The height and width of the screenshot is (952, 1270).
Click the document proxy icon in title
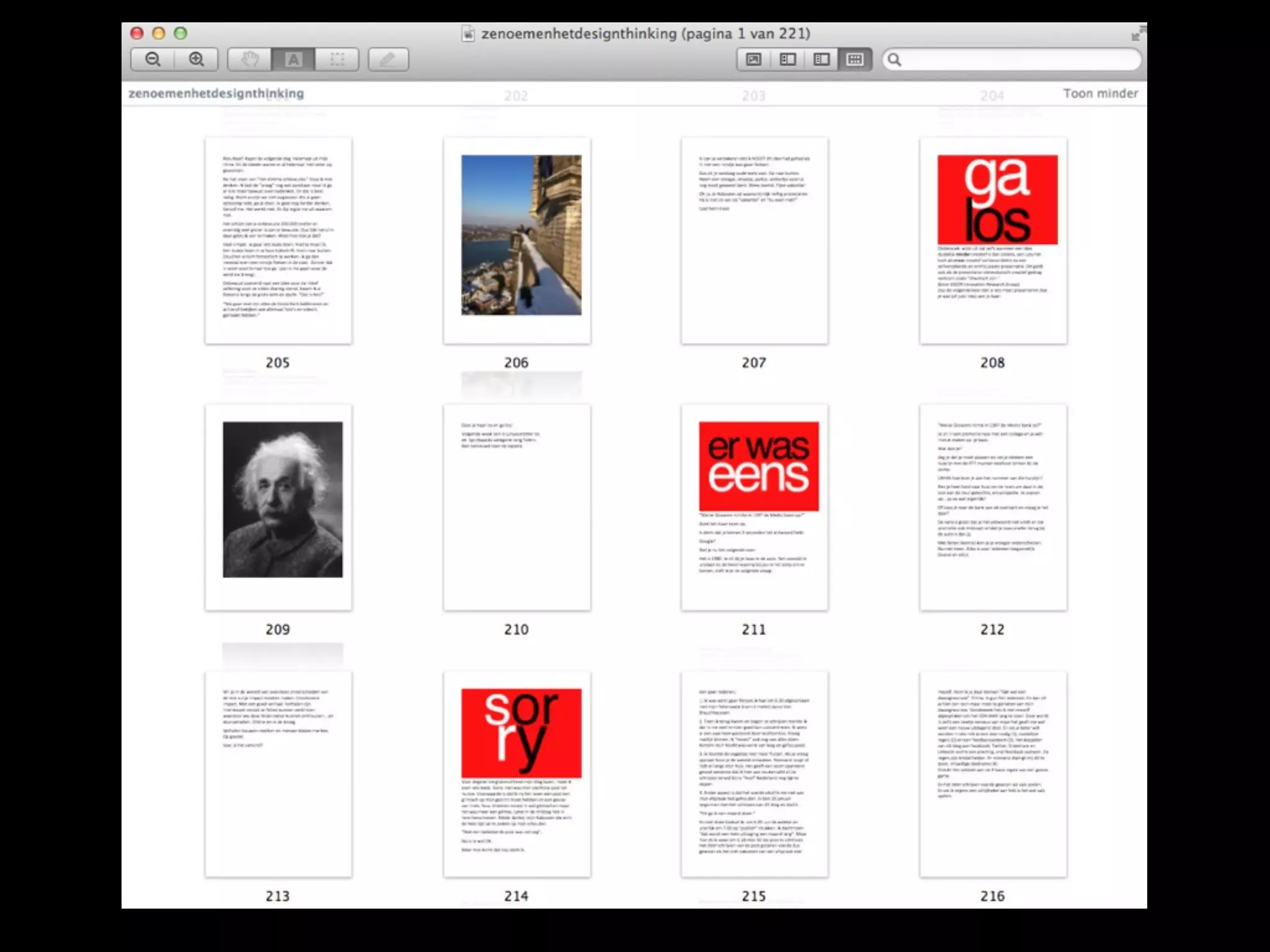point(468,33)
